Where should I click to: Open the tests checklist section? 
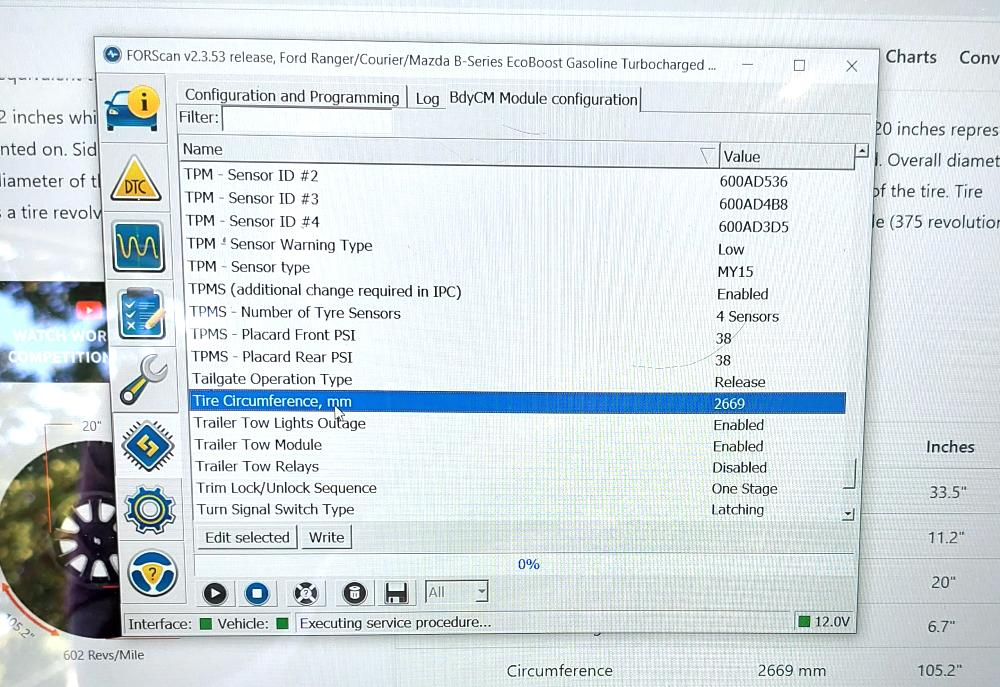pos(142,313)
